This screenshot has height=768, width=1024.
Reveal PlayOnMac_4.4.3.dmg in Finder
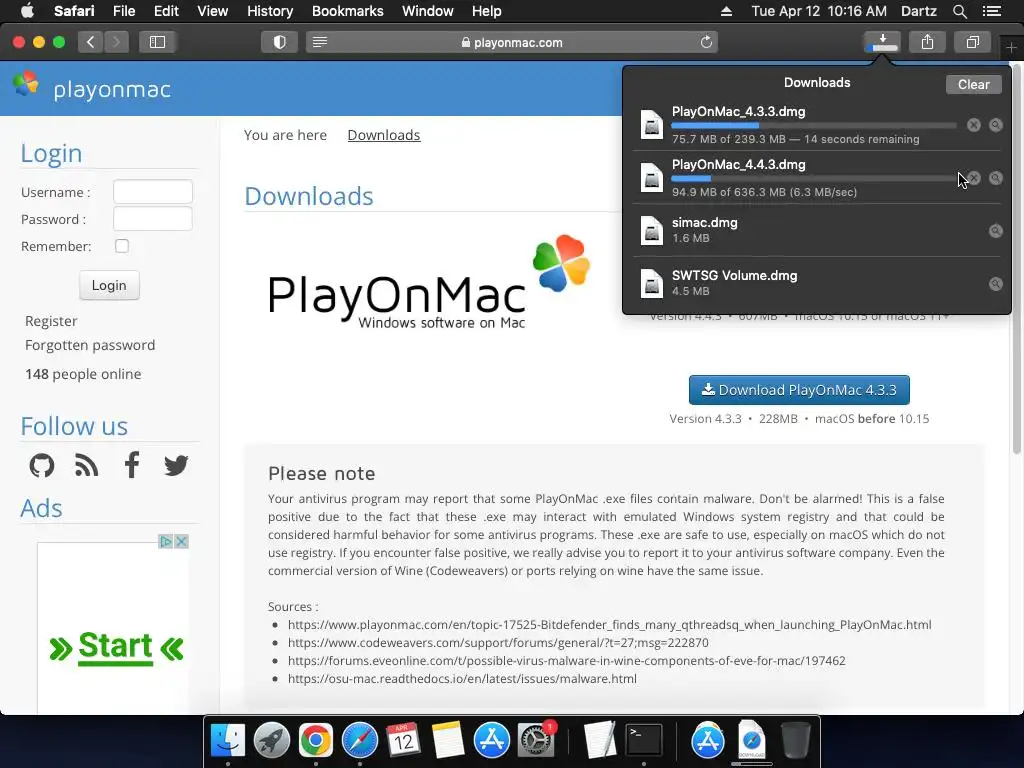(995, 178)
